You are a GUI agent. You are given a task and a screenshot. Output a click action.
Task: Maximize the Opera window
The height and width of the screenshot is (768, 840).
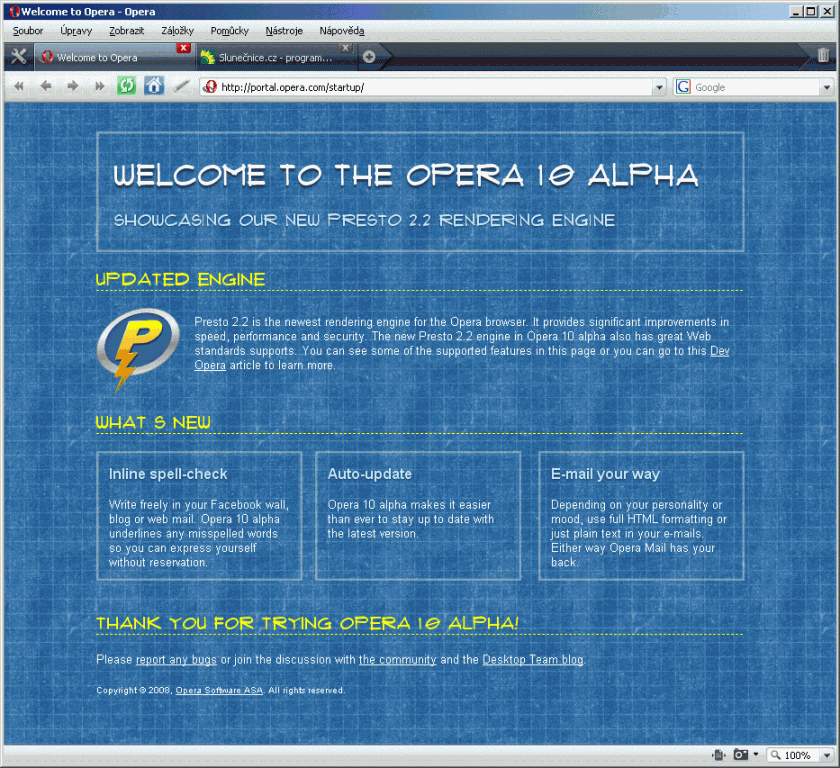tap(812, 11)
